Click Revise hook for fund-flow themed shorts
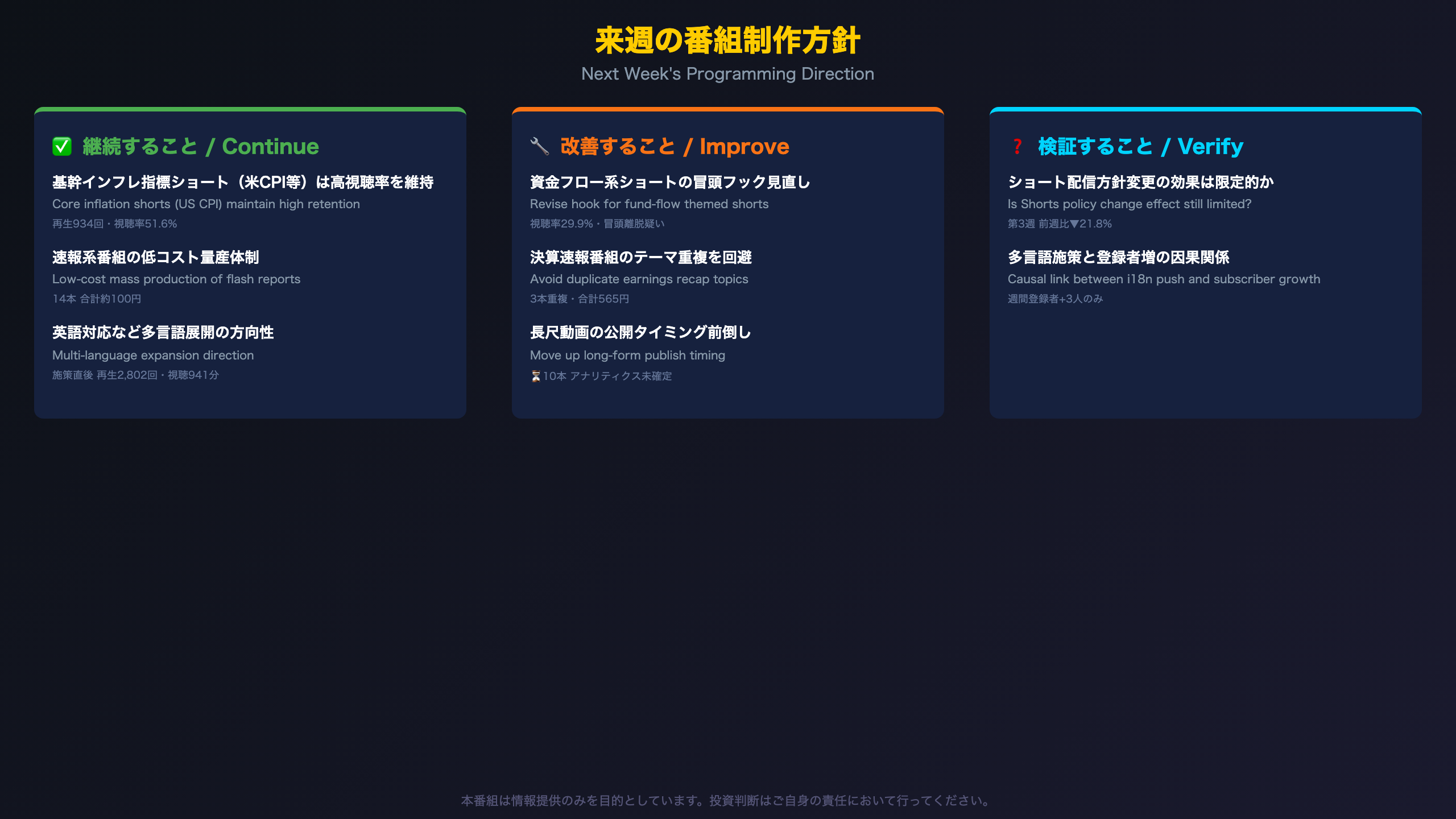Viewport: 1456px width, 819px height. click(649, 204)
